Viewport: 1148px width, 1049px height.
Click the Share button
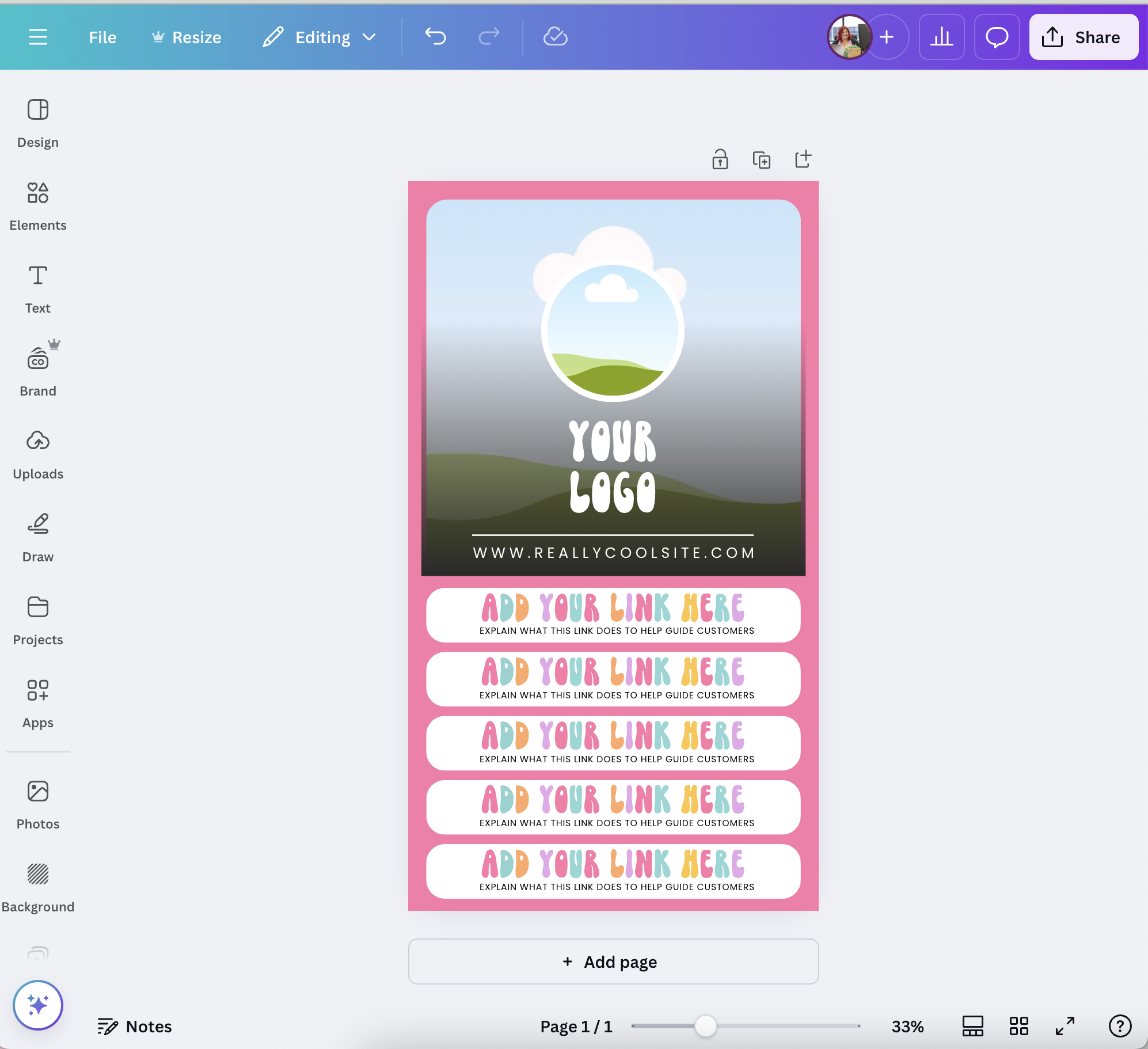pyautogui.click(x=1083, y=37)
